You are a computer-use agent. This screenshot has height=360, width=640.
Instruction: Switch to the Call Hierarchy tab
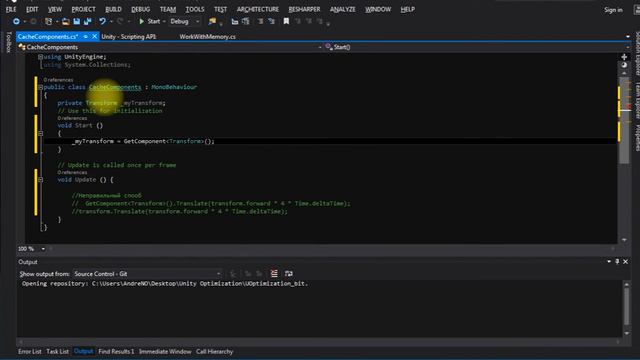click(x=214, y=351)
